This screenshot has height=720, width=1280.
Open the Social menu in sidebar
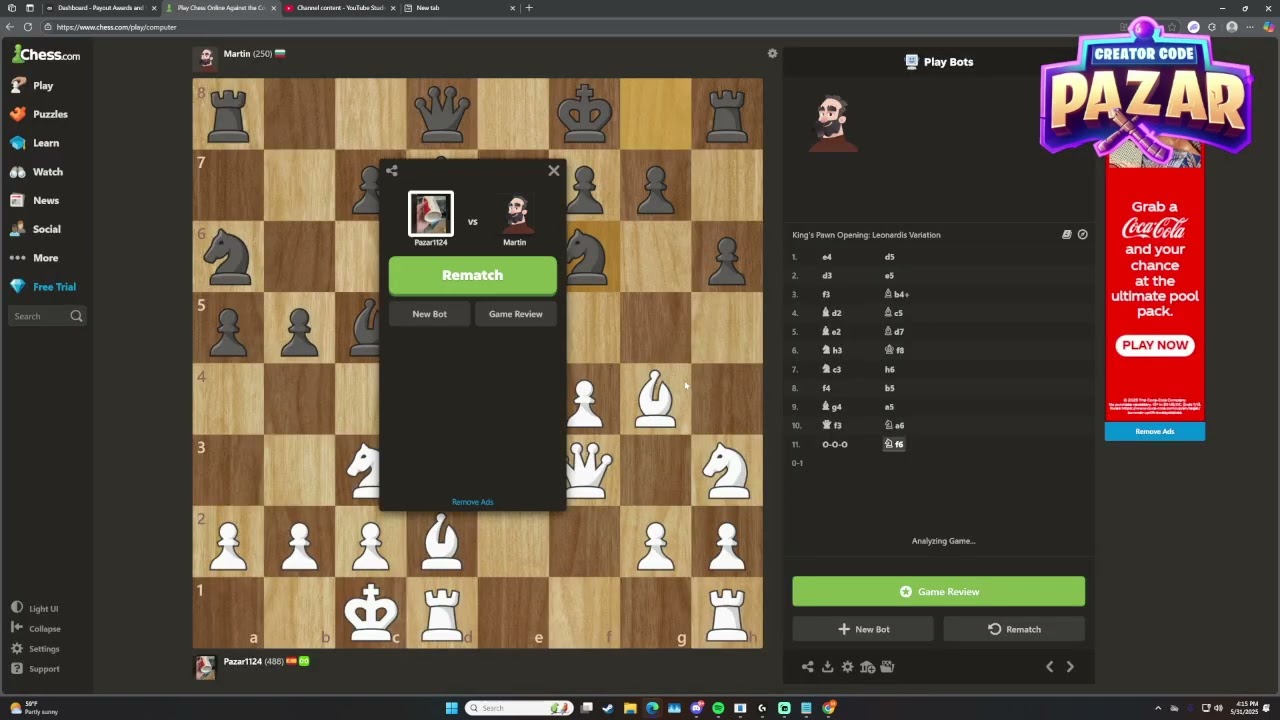point(37,229)
